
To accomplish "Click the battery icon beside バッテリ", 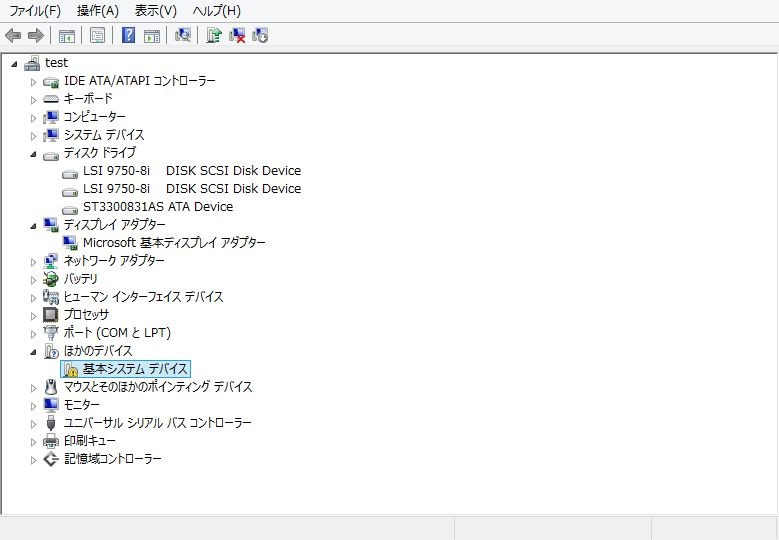I will (51, 279).
